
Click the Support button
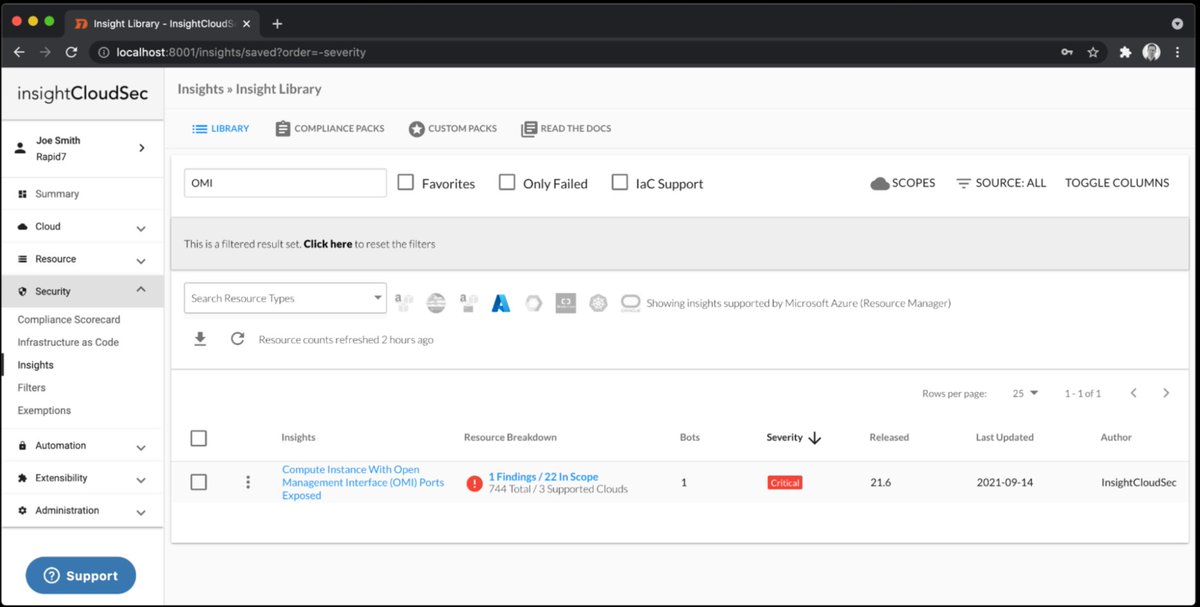[x=81, y=575]
